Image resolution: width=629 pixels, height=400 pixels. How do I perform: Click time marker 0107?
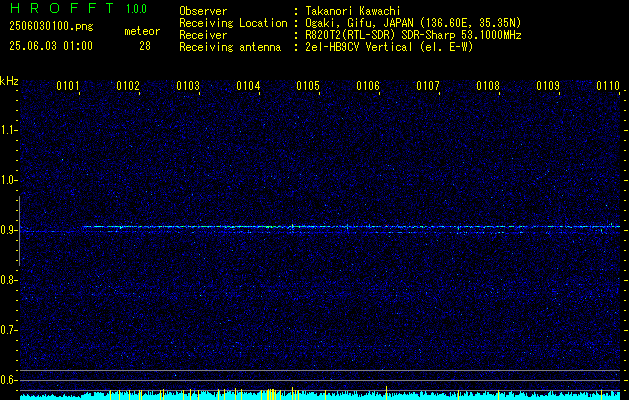428,86
